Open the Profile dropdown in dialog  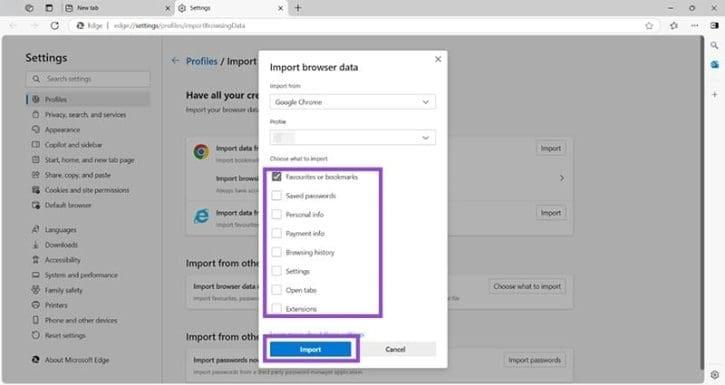point(352,138)
